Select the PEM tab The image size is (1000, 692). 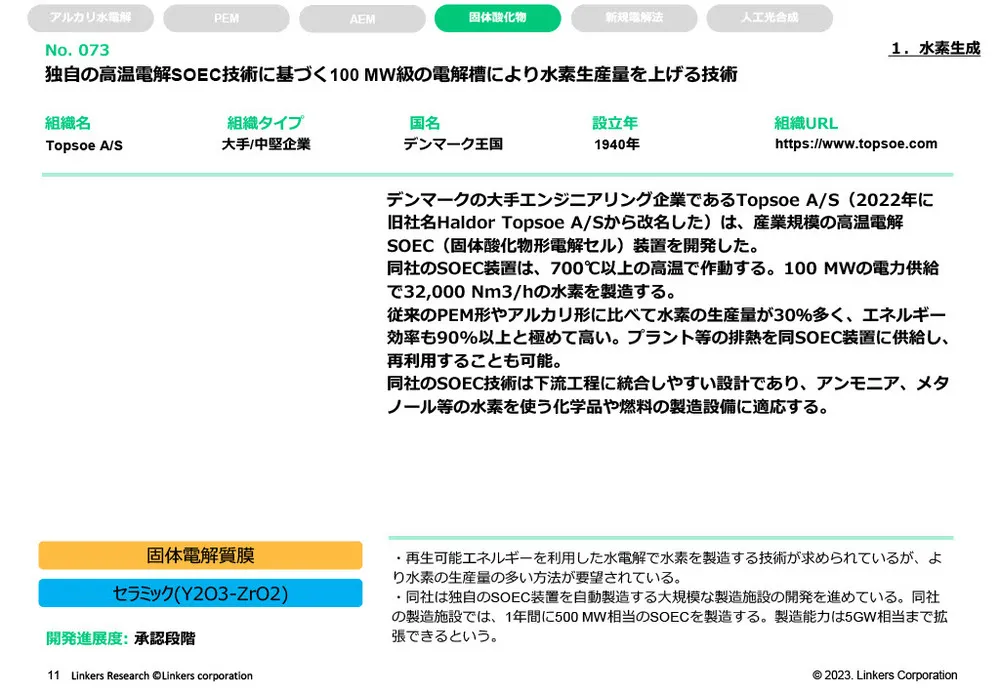[226, 18]
